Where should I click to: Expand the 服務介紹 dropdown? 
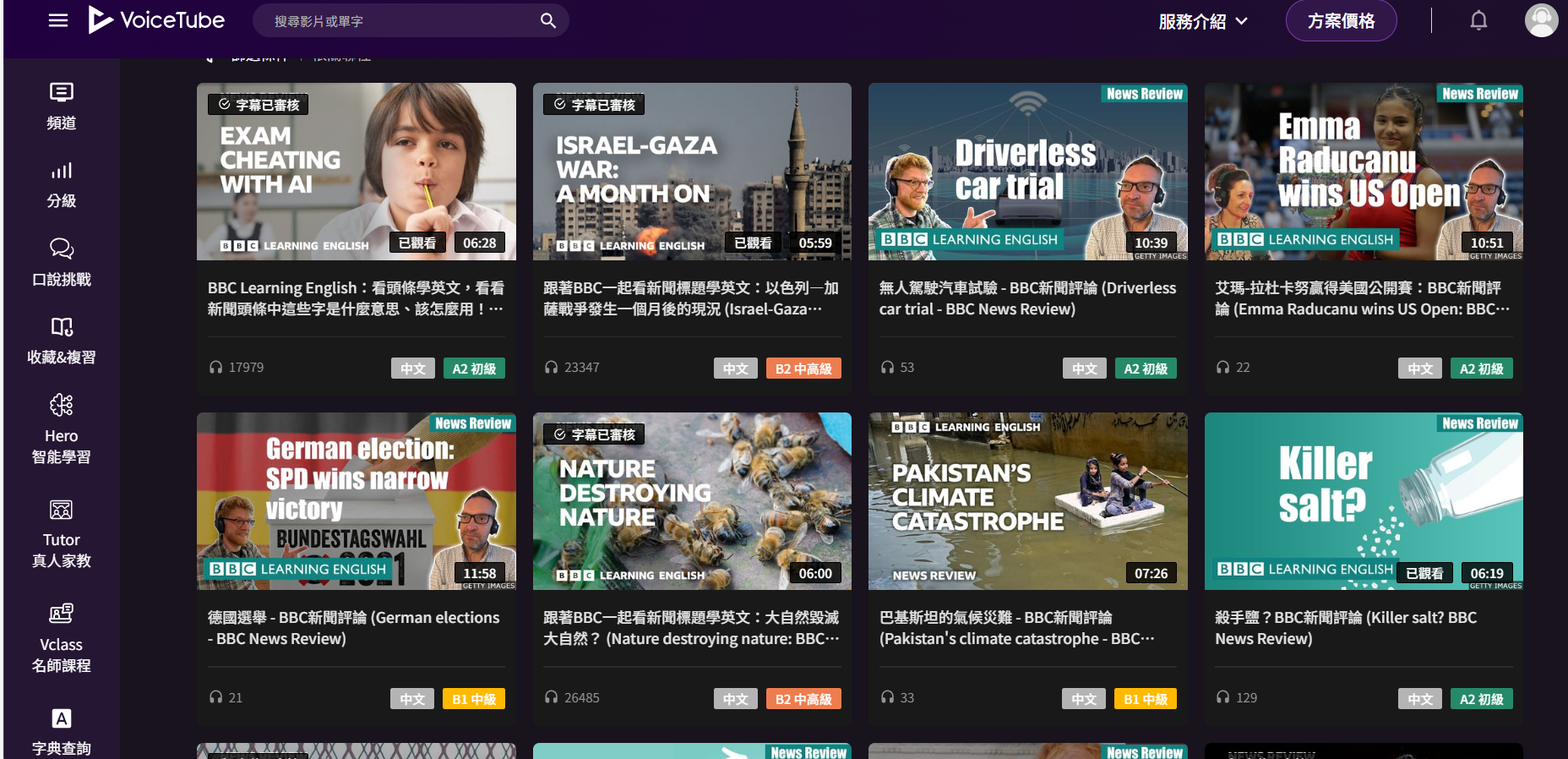[x=1202, y=21]
